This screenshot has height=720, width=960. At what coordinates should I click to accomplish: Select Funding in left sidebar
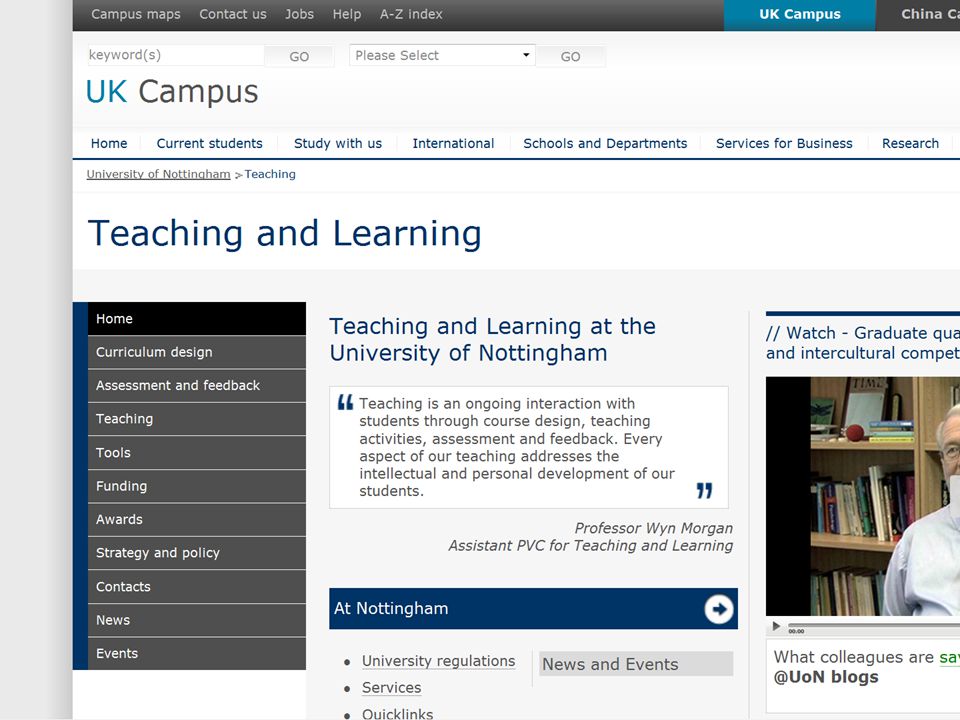pos(197,486)
